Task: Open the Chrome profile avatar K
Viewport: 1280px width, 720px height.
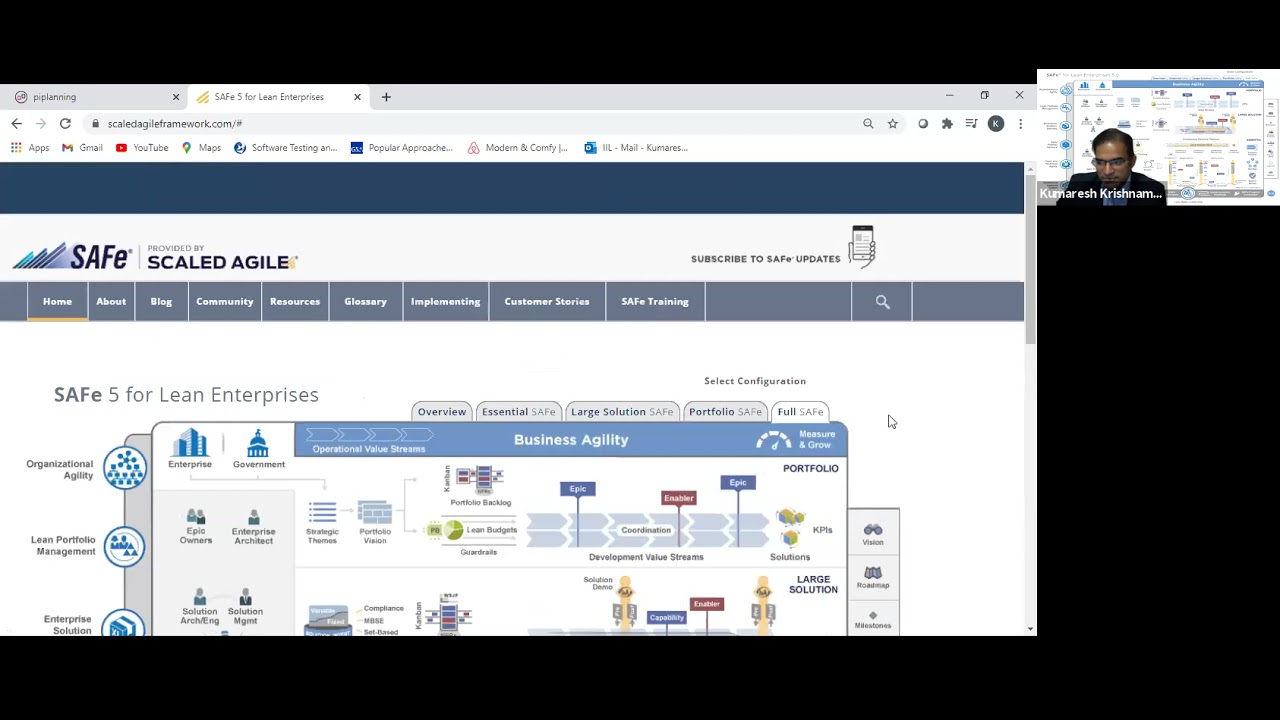Action: click(x=996, y=123)
